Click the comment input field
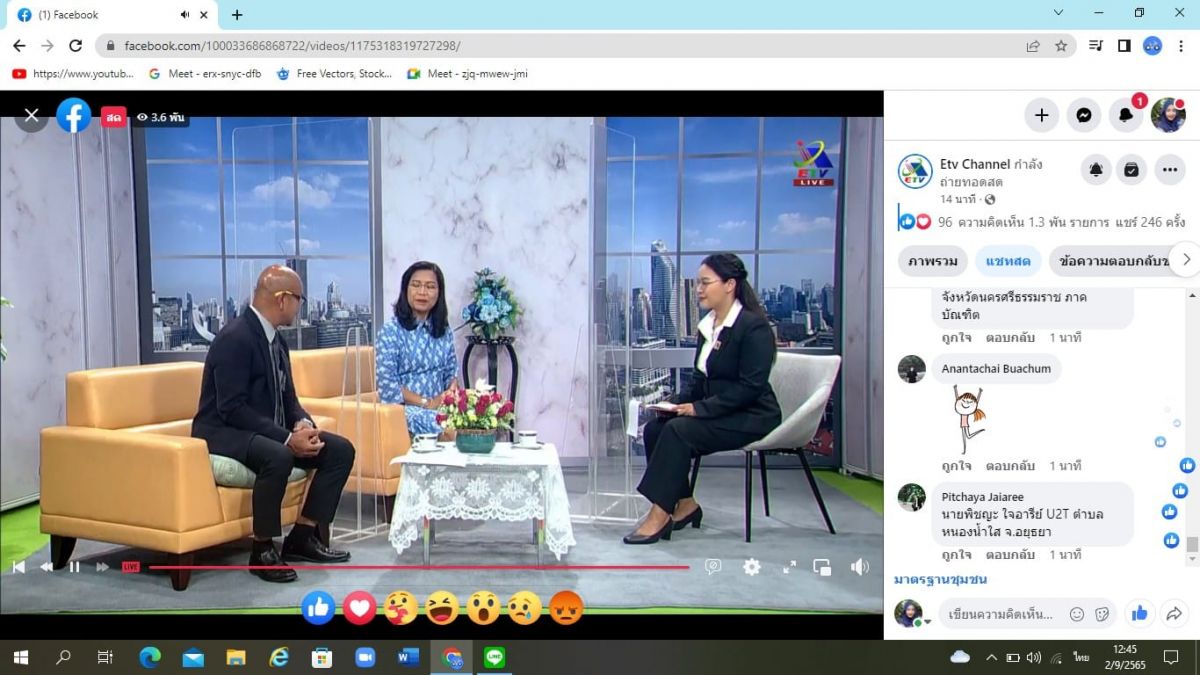Screen dimensions: 1200x675 (1000, 614)
